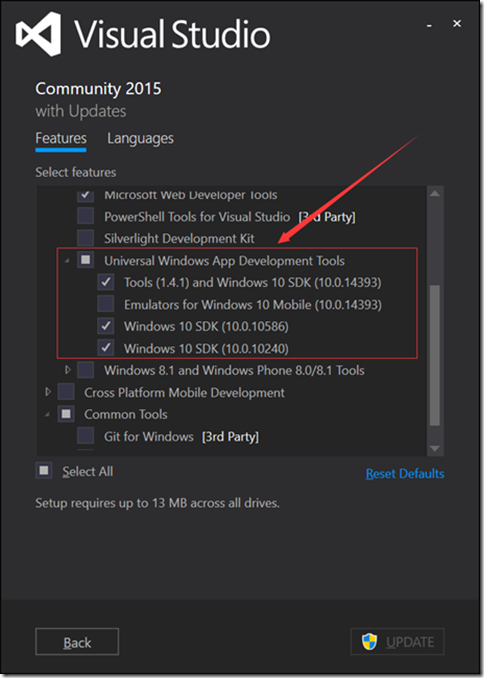
Task: Collapse the Common Tools node
Action: click(47, 415)
